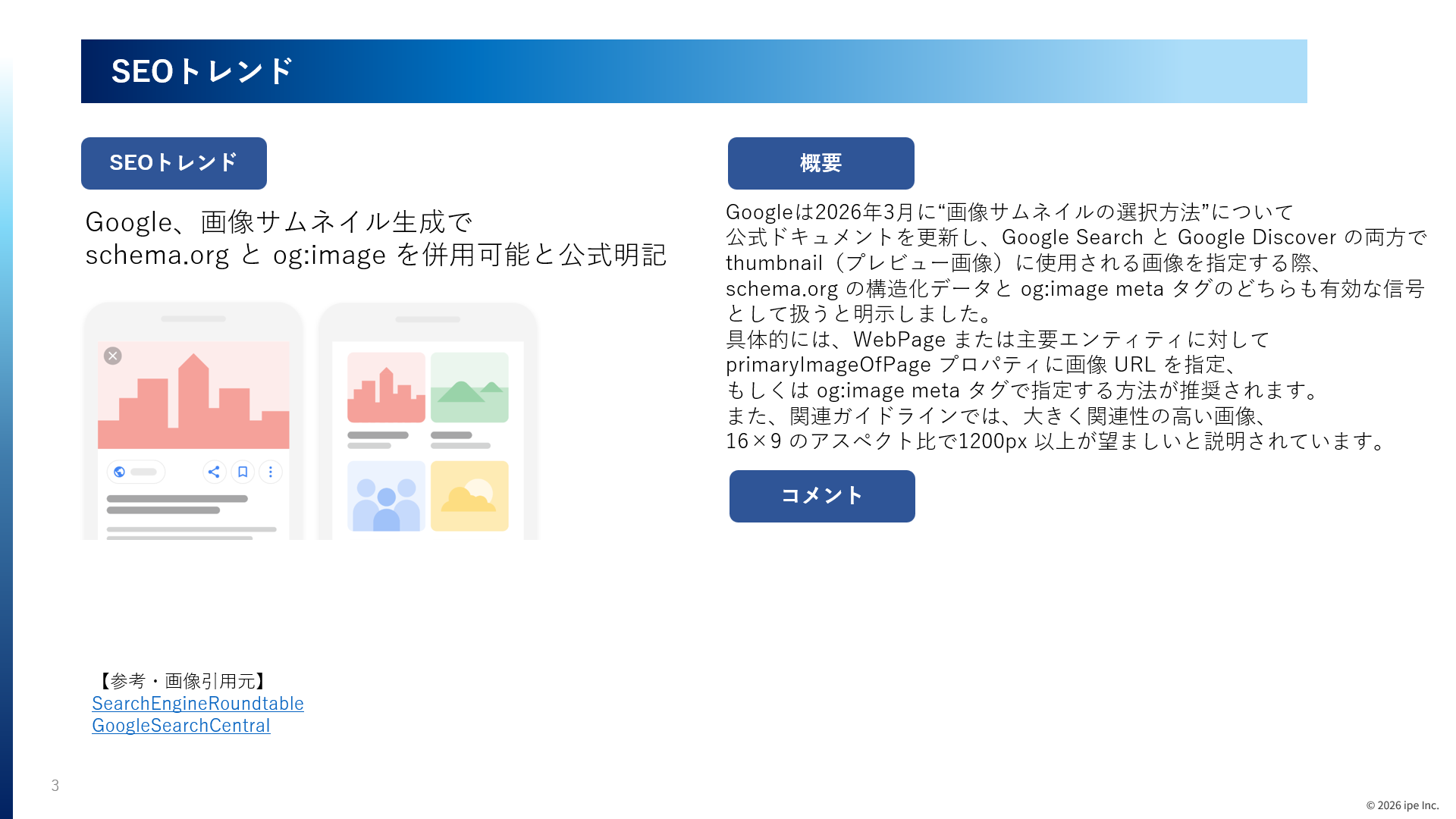Open the GoogleSearchCentral link
This screenshot has width=1456, height=819.
pos(181,725)
